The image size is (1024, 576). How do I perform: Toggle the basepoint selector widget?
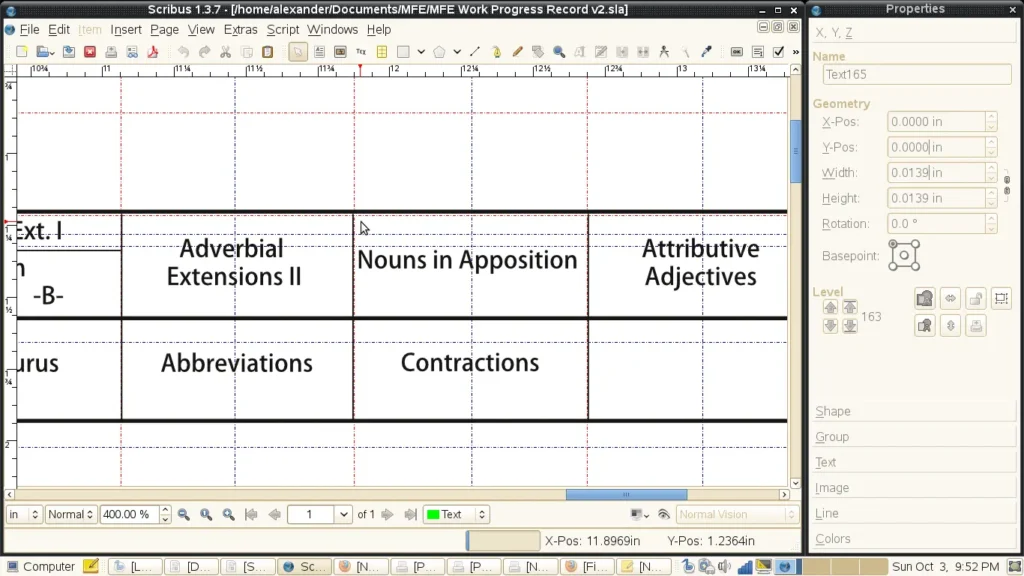click(x=904, y=255)
